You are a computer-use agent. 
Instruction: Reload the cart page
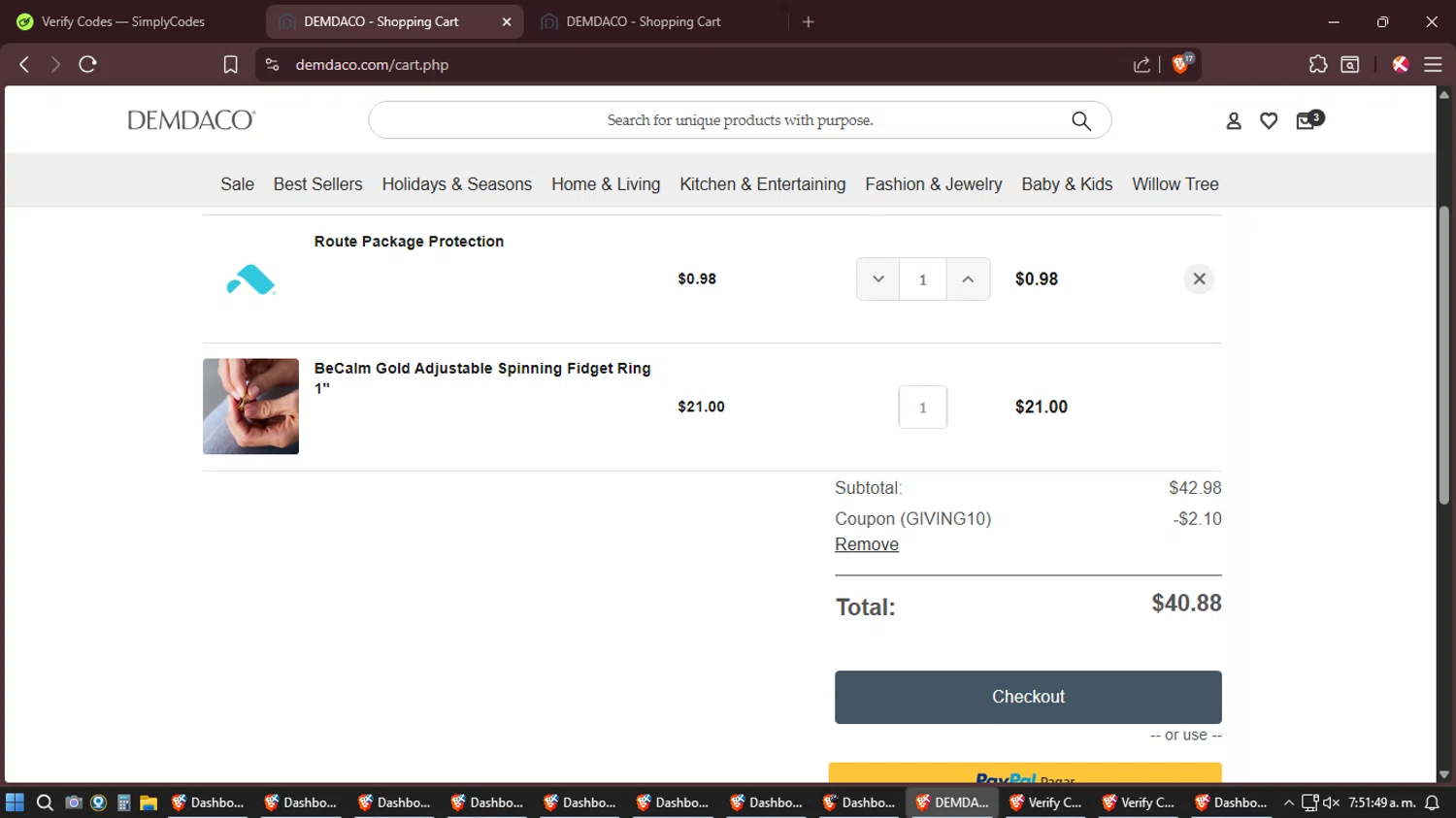[x=87, y=64]
